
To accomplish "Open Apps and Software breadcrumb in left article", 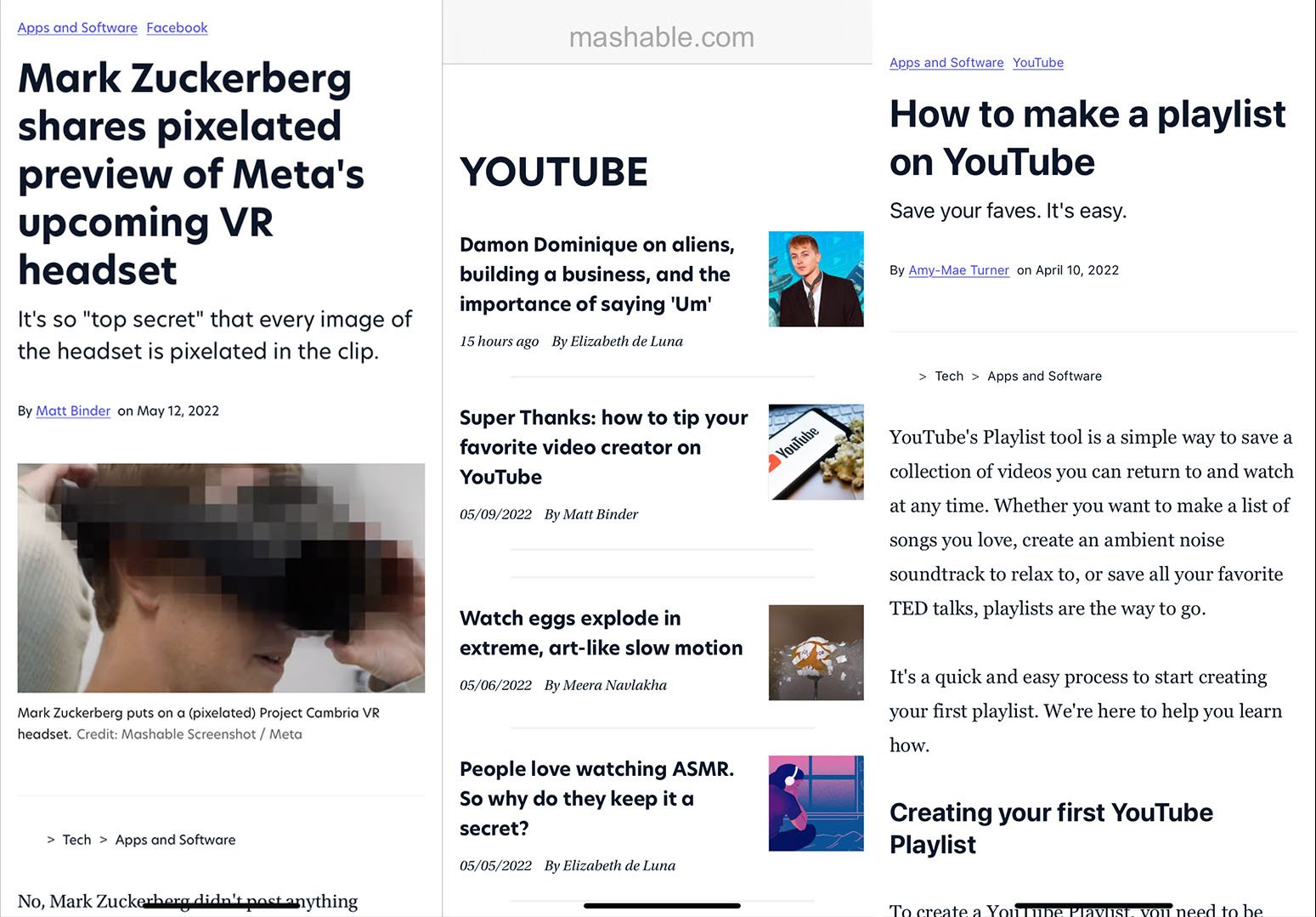I will [x=175, y=840].
